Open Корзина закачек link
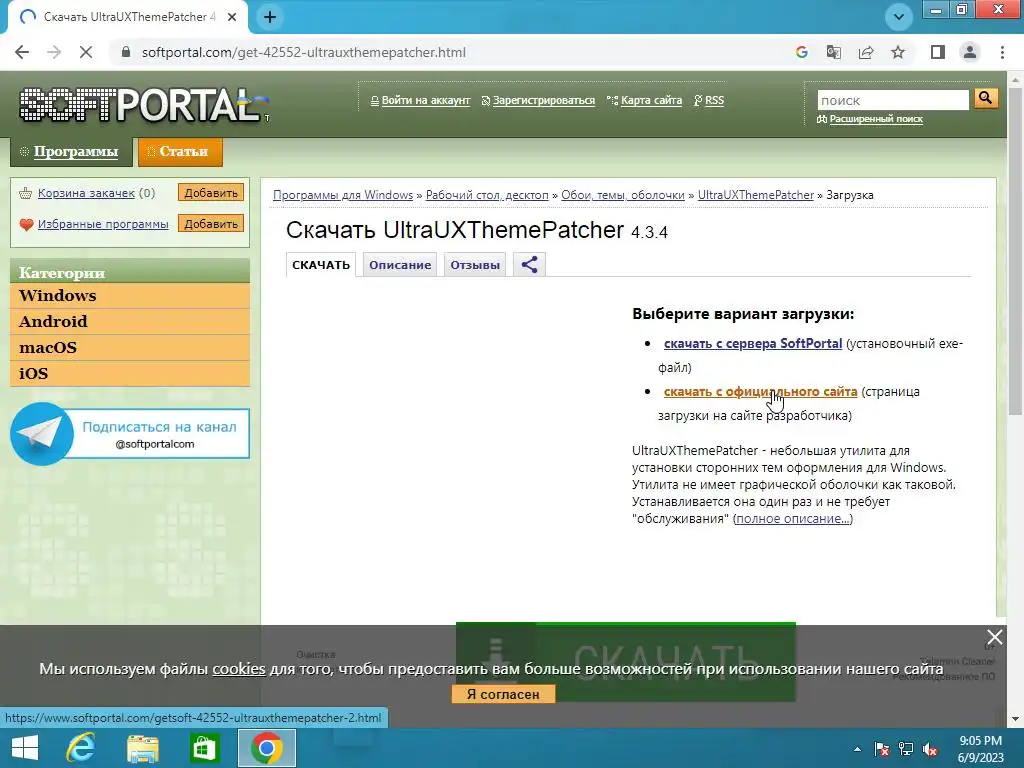The height and width of the screenshot is (768, 1024). pos(86,193)
